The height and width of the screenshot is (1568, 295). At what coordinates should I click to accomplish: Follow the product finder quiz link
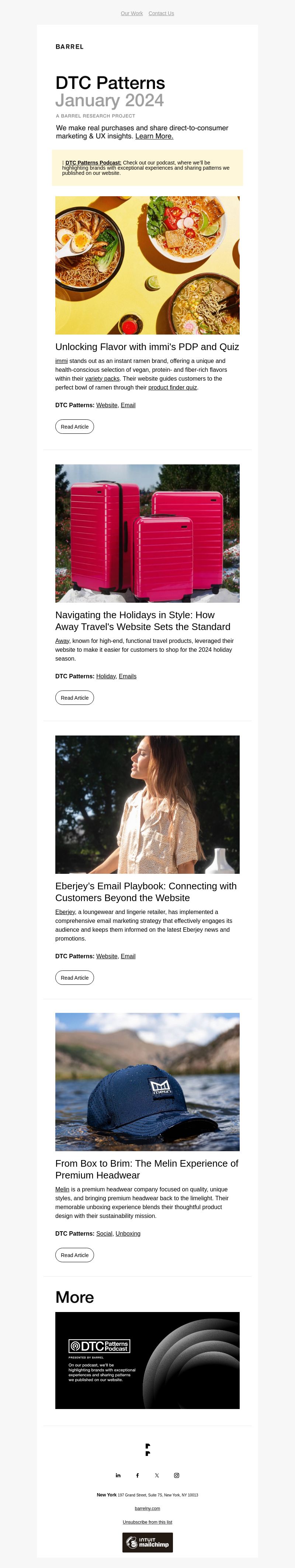173,387
